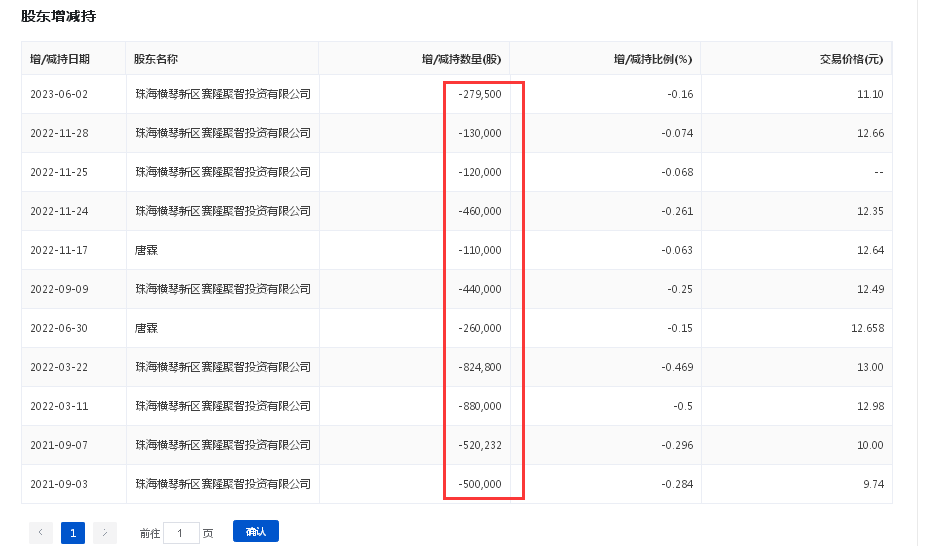930x546 pixels.
Task: Click the 增/减持比例(%) column header
Action: coord(652,59)
